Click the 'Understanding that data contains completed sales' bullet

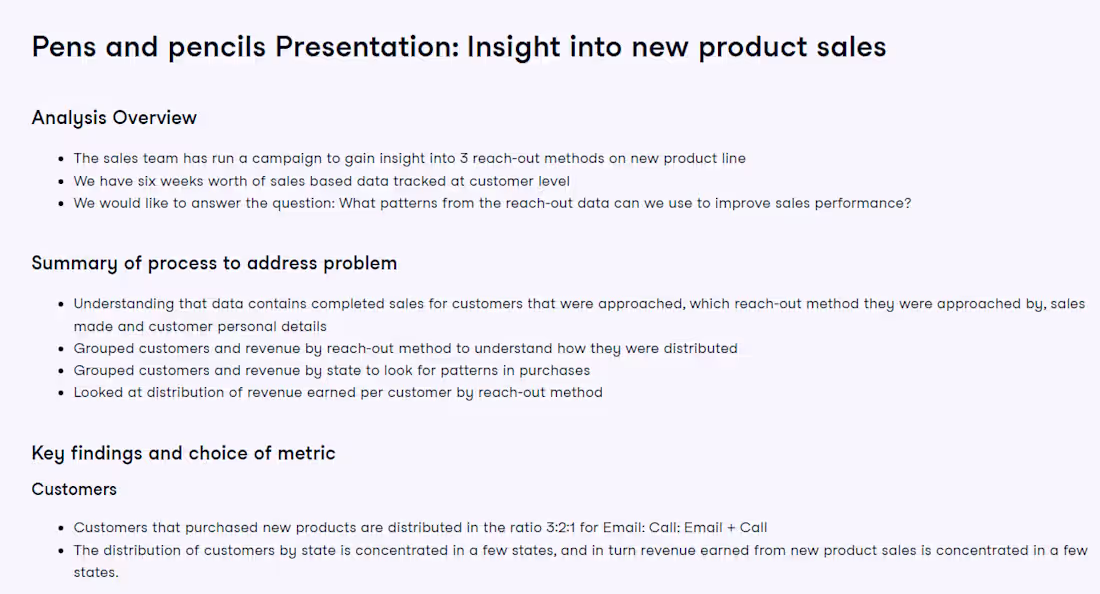[579, 315]
